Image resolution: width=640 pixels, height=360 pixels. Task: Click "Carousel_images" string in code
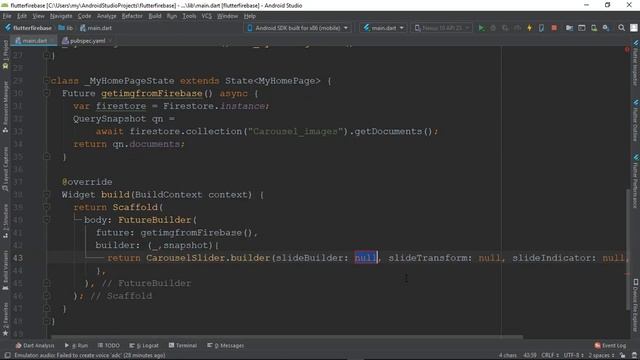point(295,131)
